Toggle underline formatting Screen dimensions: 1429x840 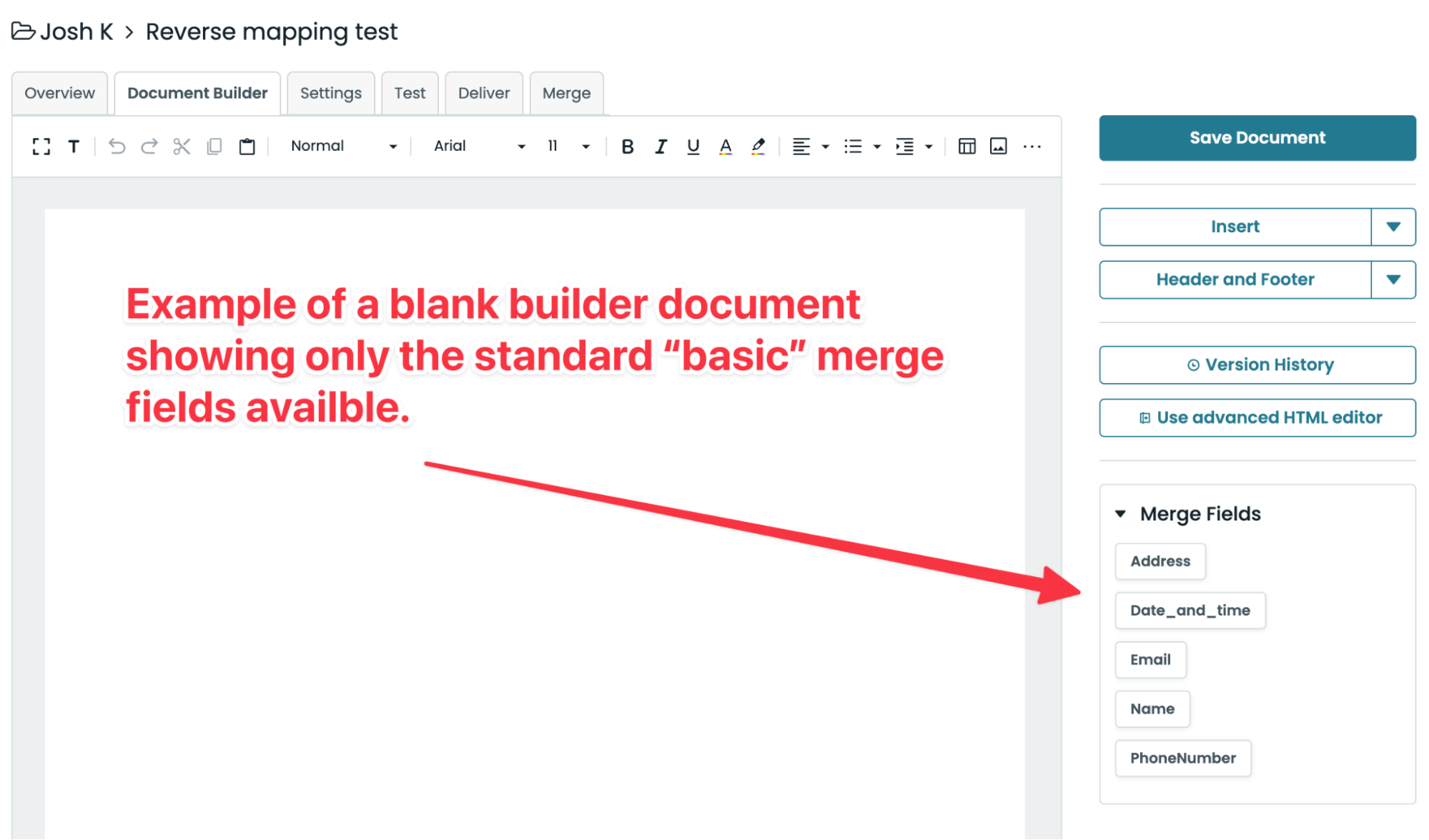[x=693, y=147]
